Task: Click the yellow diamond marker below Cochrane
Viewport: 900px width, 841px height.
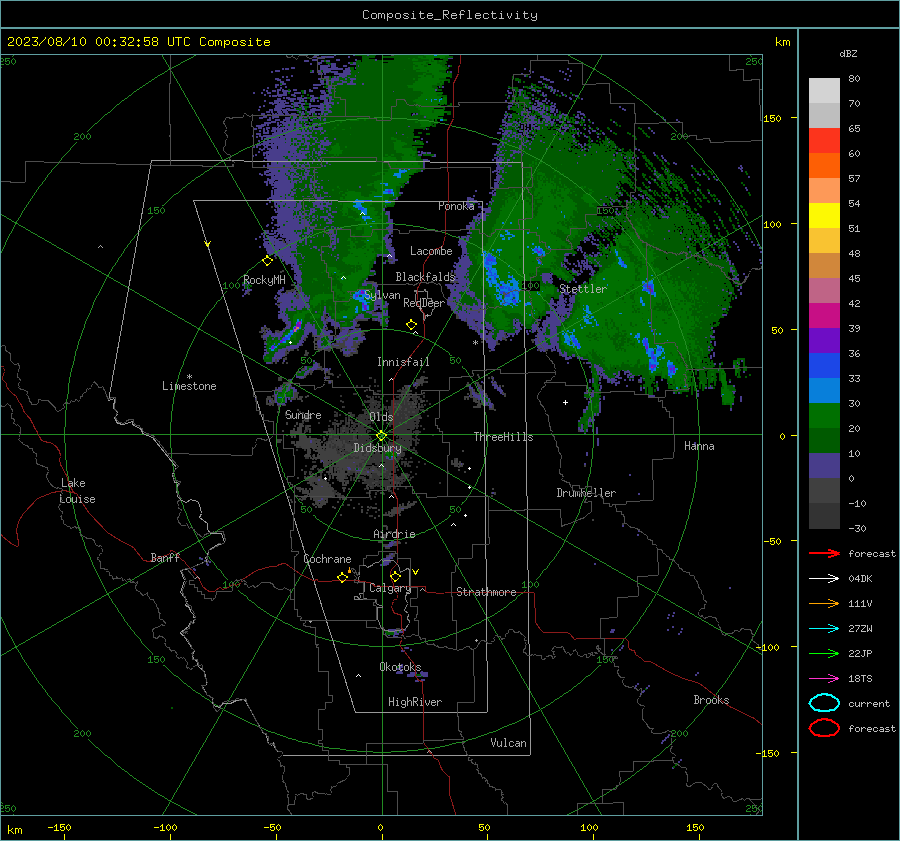Action: (343, 578)
